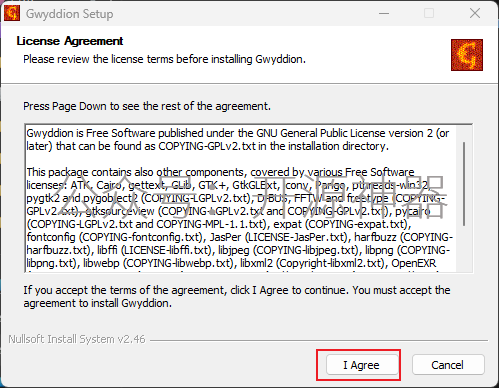Screen dimensions: 499x388
Task: Click "JasPer (LICENSE-JasPer.txt)" in the license text
Action: (279, 237)
